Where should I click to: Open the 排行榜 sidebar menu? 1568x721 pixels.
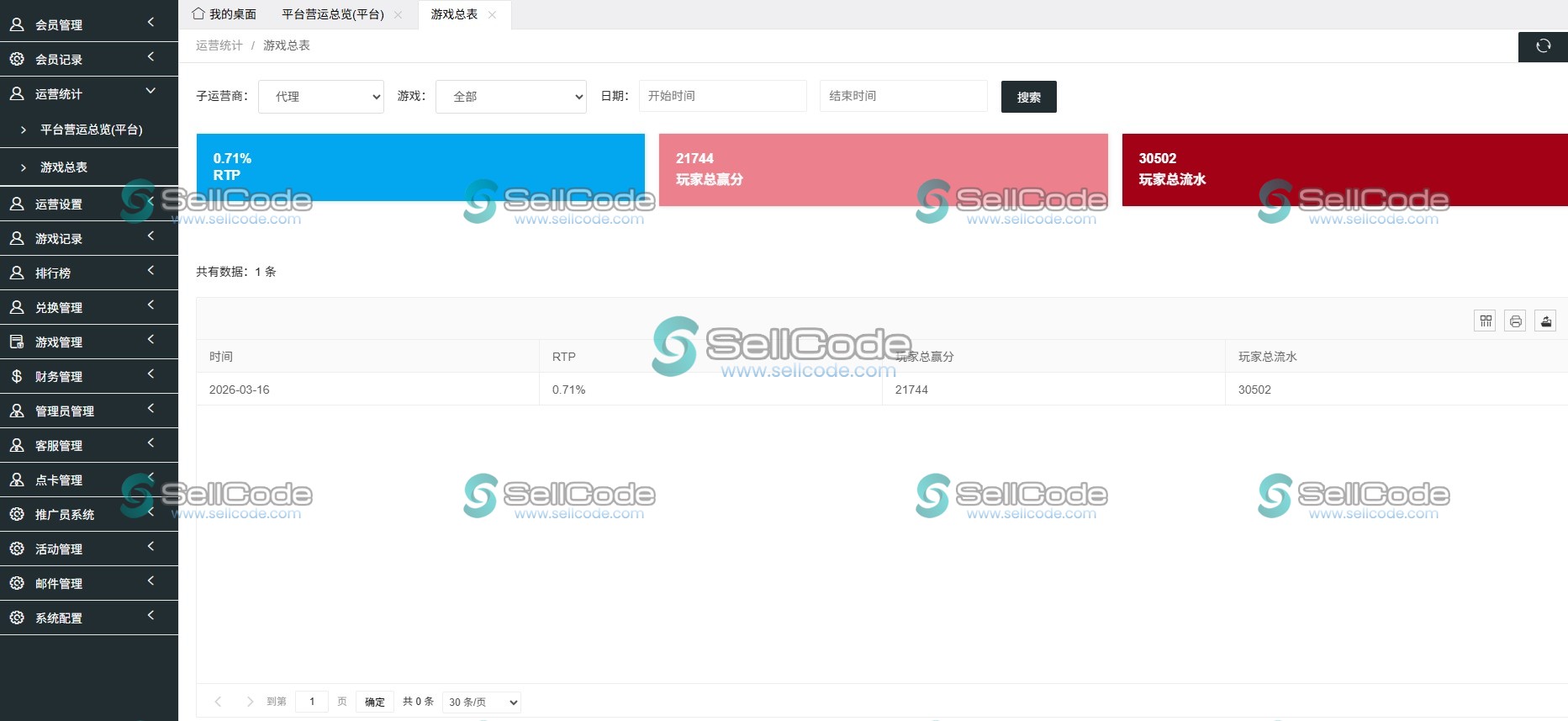(89, 273)
